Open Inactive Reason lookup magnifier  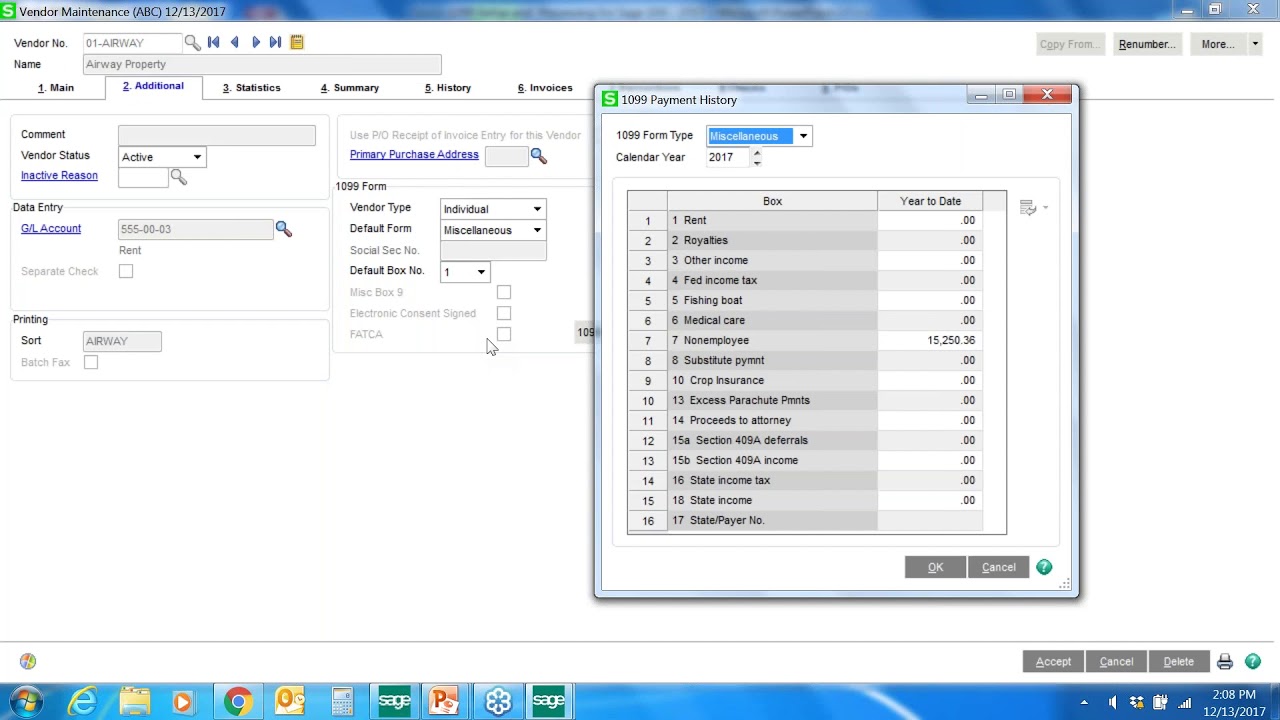coord(178,177)
